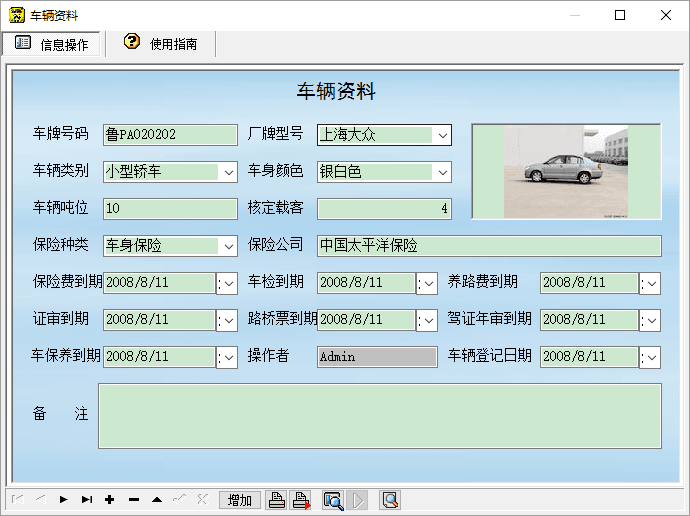Click 证审到期 date value field

(x=159, y=320)
